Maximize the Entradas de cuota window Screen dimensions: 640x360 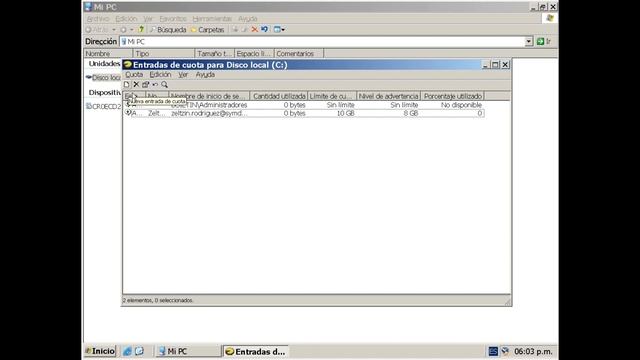coord(495,64)
